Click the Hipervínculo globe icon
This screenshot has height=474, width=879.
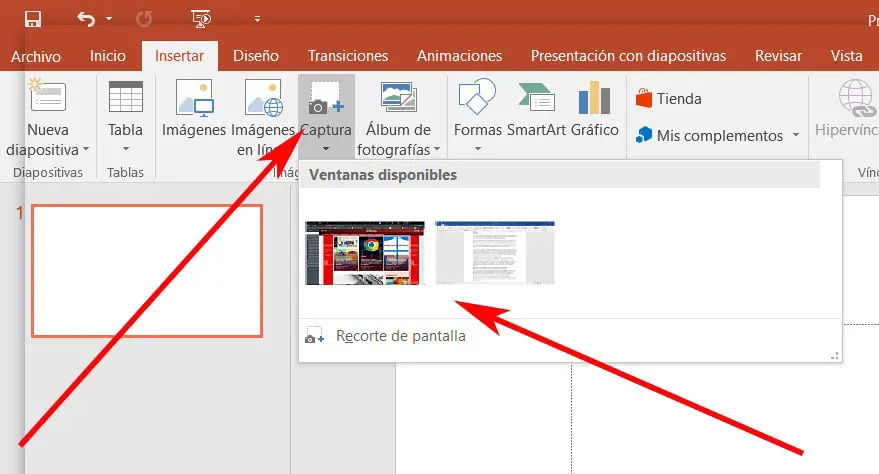[x=857, y=97]
